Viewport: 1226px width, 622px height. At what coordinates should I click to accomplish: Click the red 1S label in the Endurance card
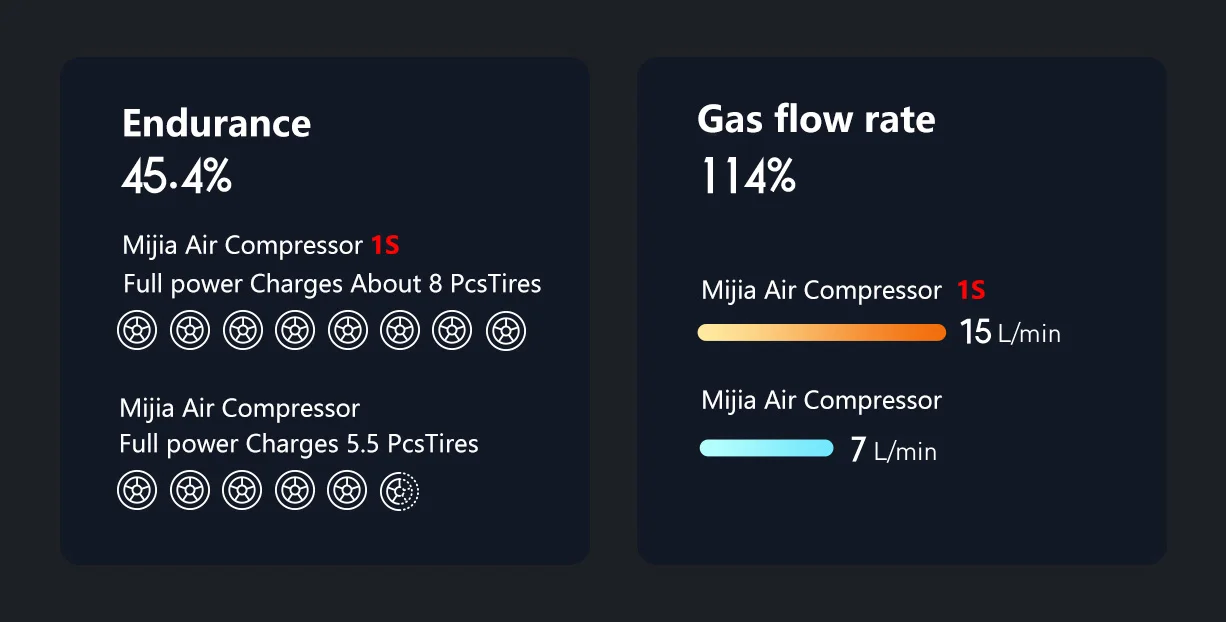pos(385,245)
